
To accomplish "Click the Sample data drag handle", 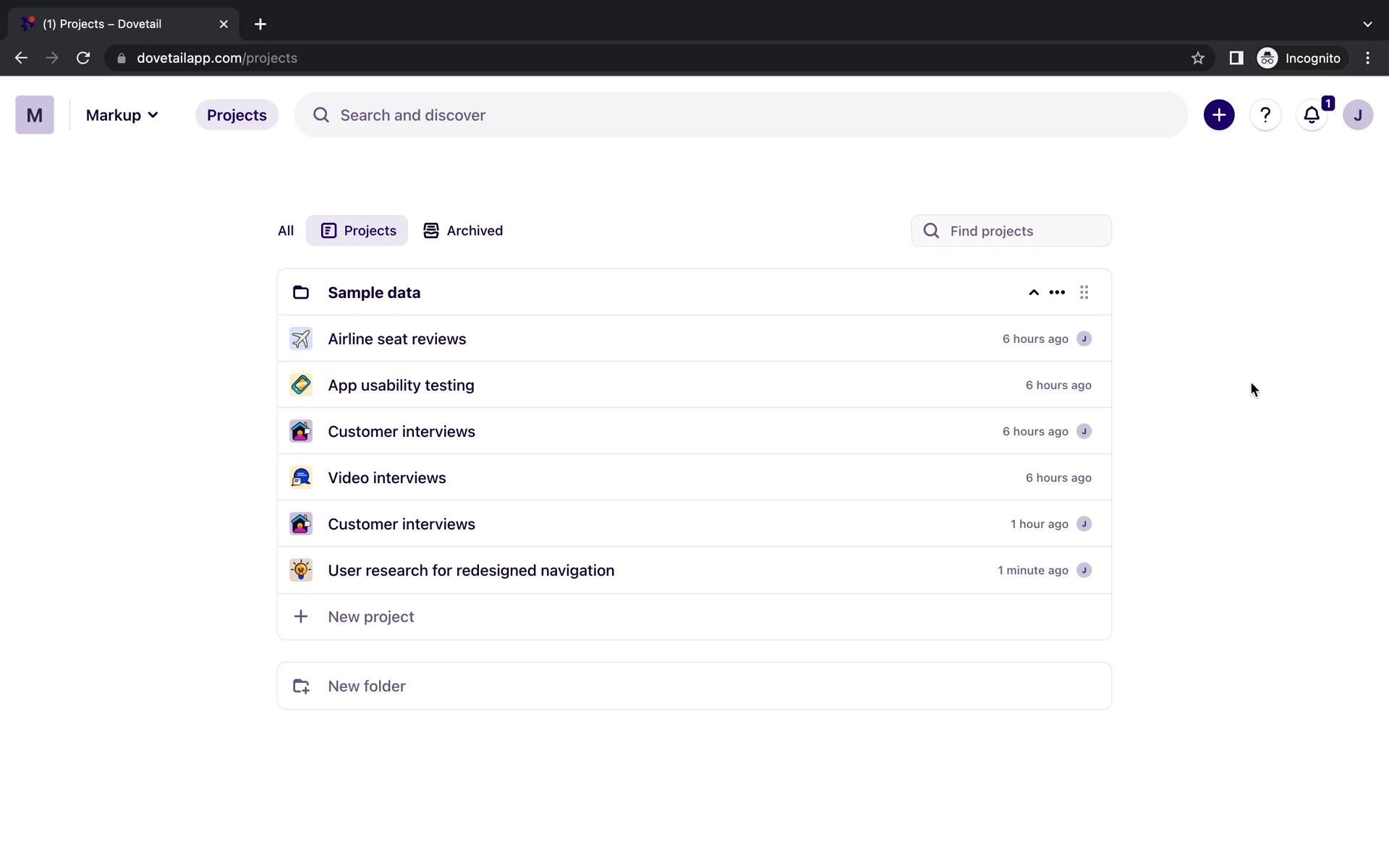I will point(1084,292).
